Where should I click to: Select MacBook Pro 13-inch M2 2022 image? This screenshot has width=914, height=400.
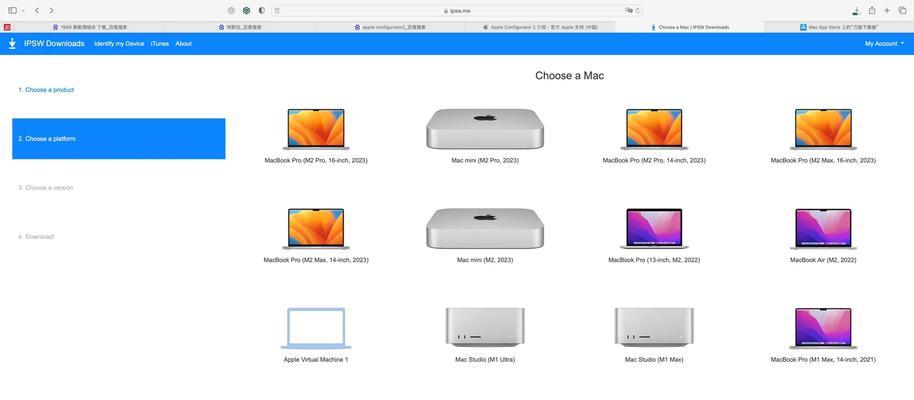click(x=654, y=229)
